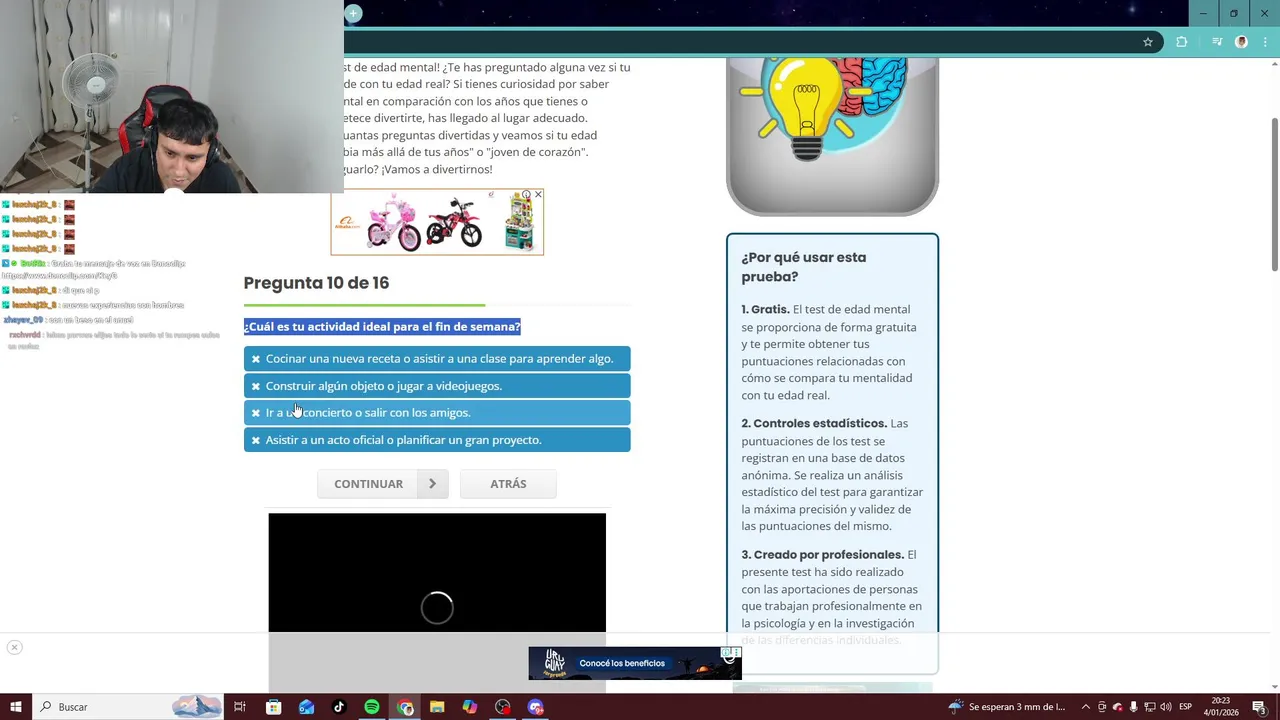The image size is (1280, 720).
Task: Click the stream chat message from zhayev_09
Action: (x=68, y=320)
